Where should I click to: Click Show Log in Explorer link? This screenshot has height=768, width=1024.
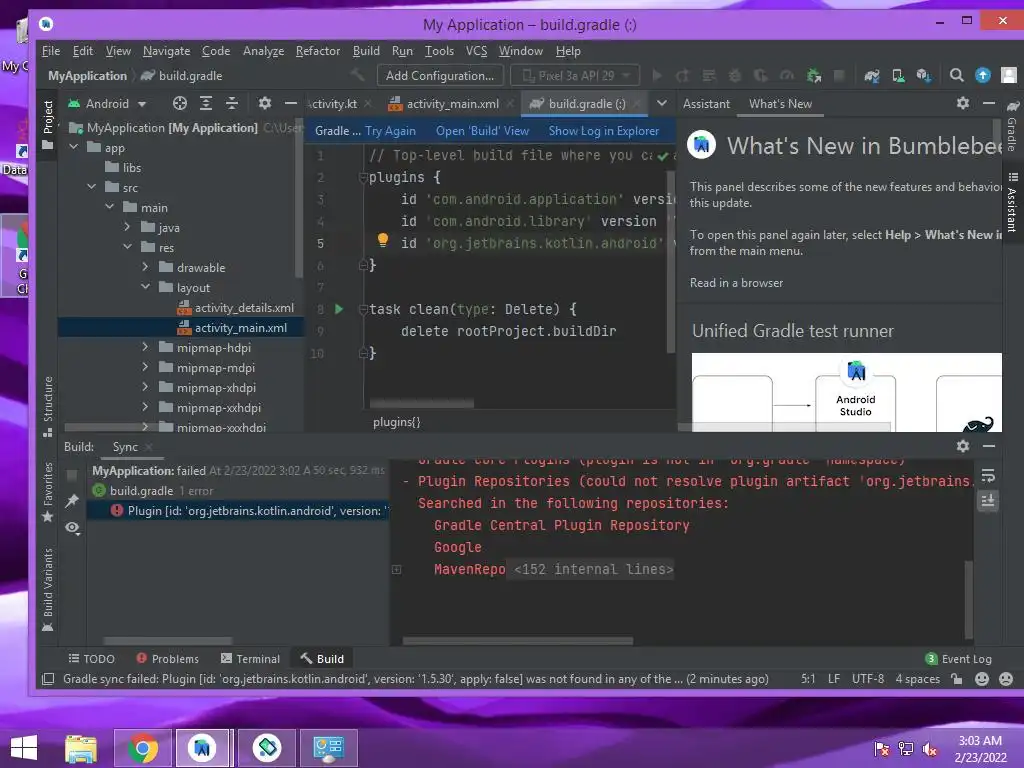click(x=603, y=131)
